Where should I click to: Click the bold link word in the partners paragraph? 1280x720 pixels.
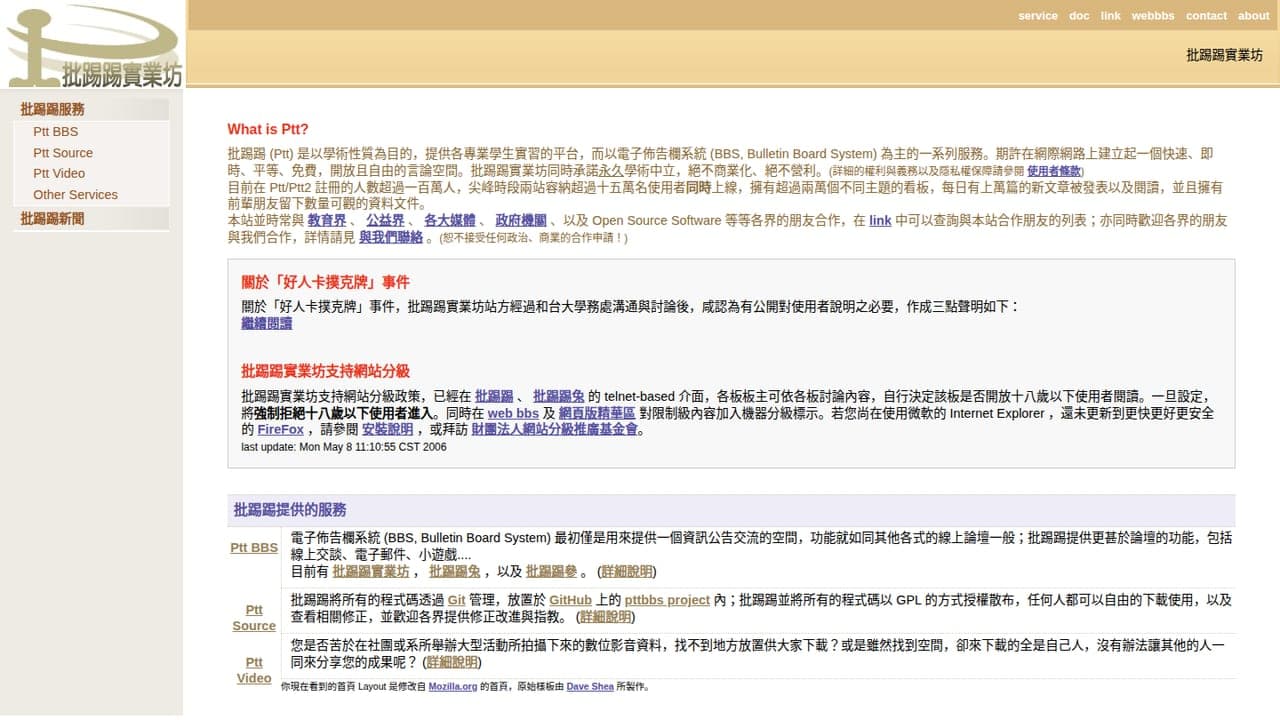pos(880,220)
